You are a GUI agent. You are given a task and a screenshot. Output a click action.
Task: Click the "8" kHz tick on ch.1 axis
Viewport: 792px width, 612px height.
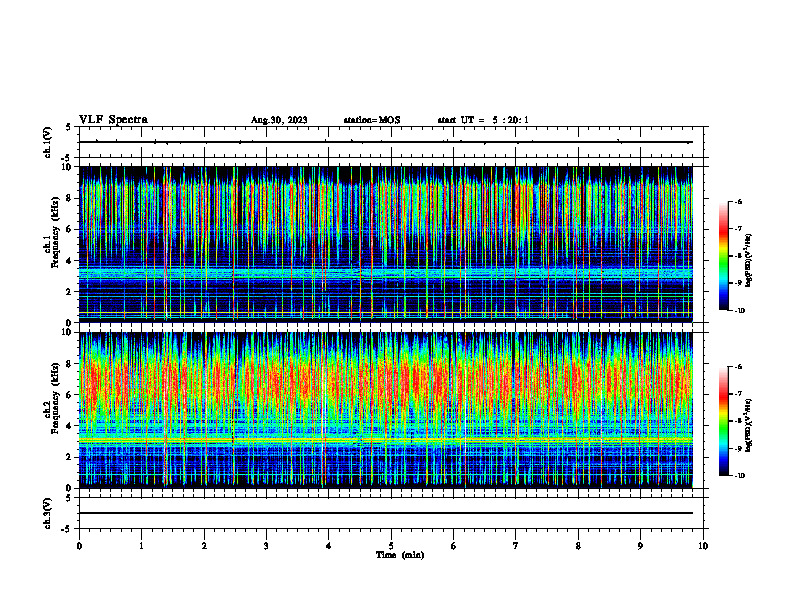(70, 198)
